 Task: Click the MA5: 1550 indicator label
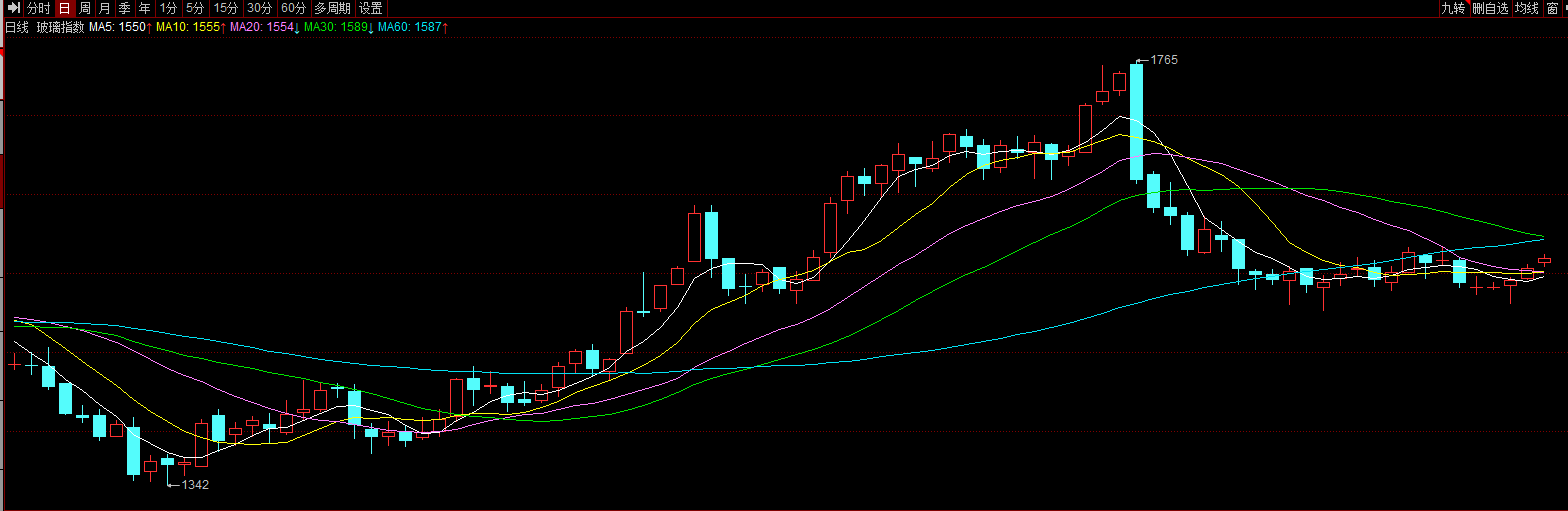point(120,27)
